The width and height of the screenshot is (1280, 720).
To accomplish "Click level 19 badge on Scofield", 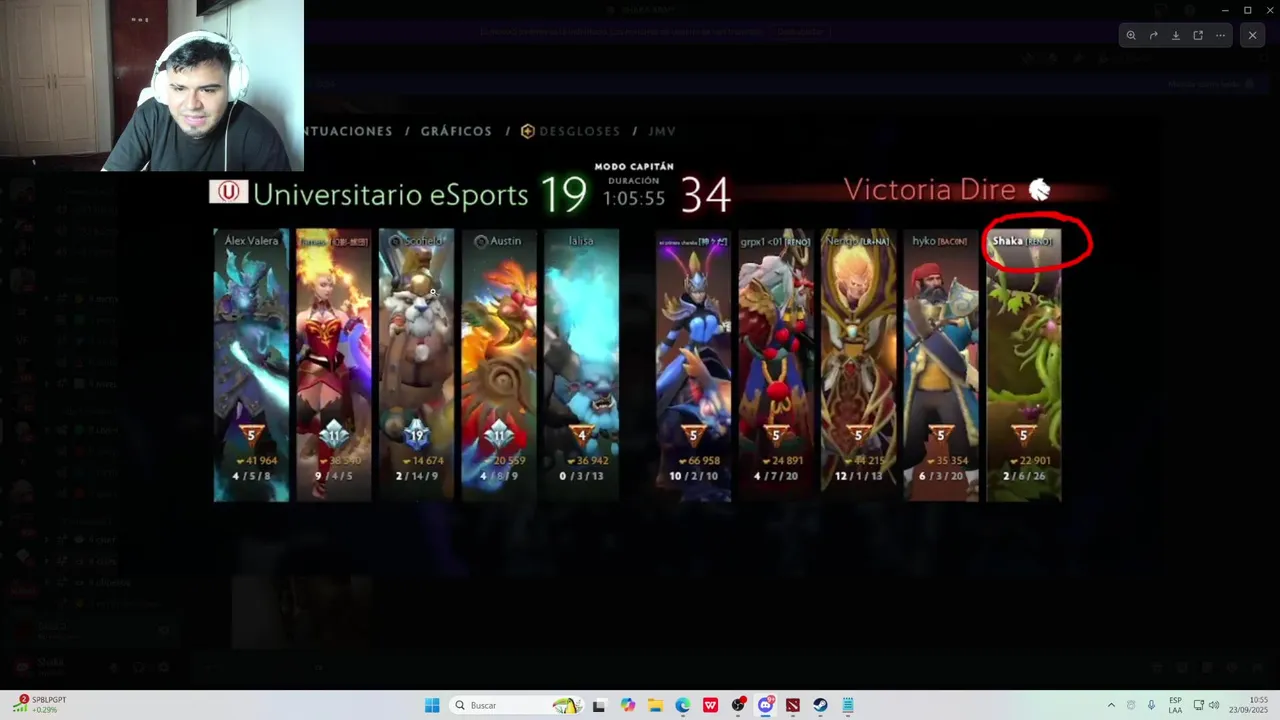I will tap(416, 435).
